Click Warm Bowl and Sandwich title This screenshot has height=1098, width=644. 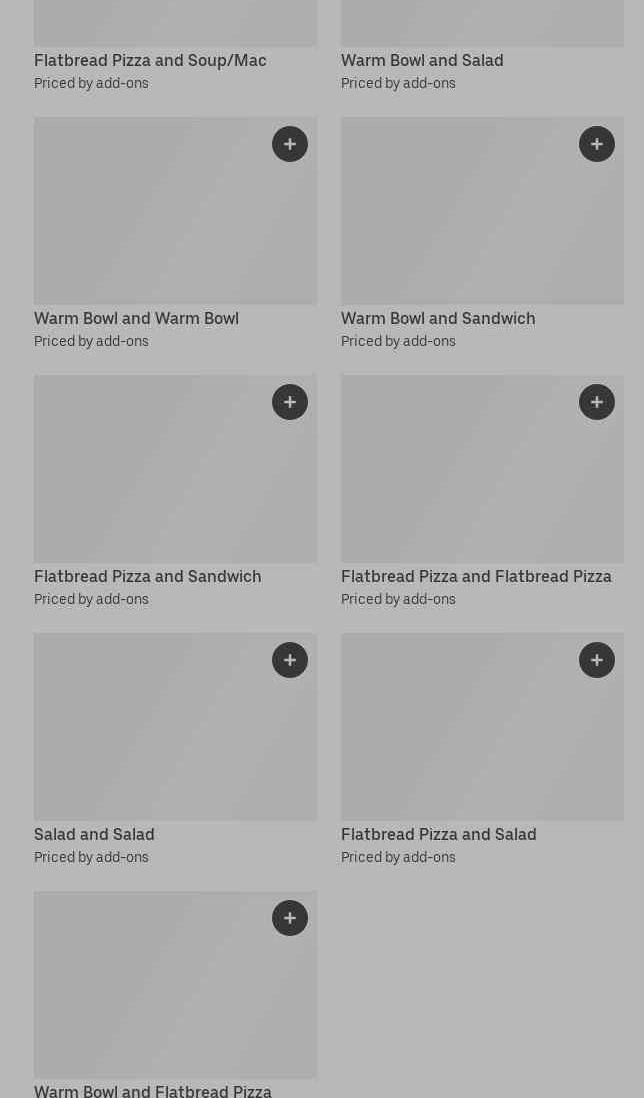[x=438, y=318]
